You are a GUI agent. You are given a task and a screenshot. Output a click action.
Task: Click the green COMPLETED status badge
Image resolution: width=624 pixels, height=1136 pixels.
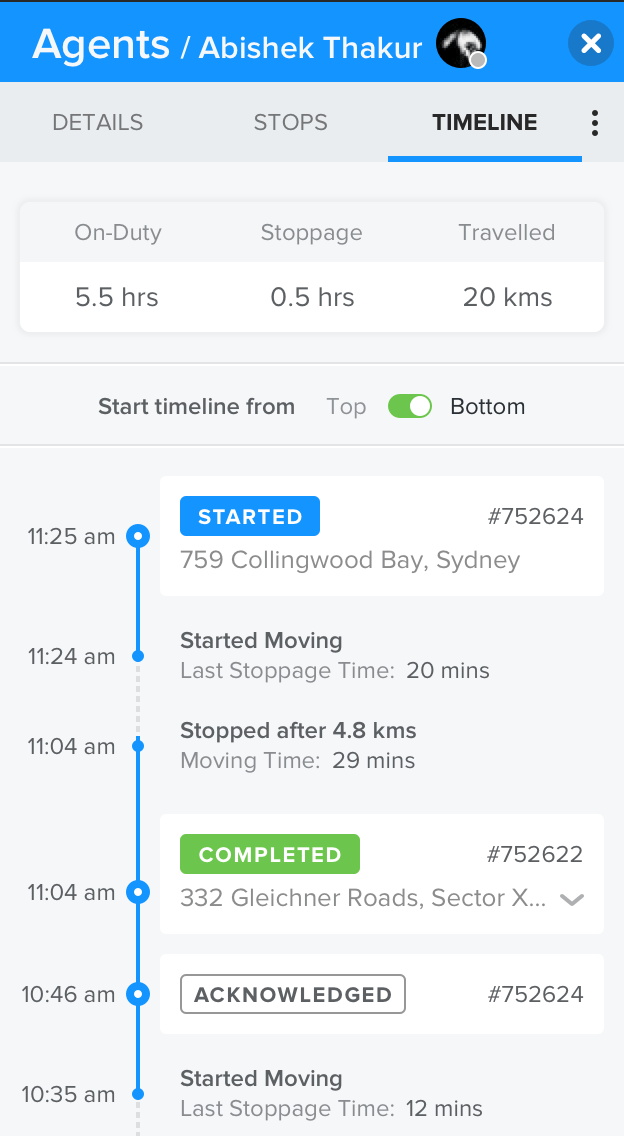270,854
